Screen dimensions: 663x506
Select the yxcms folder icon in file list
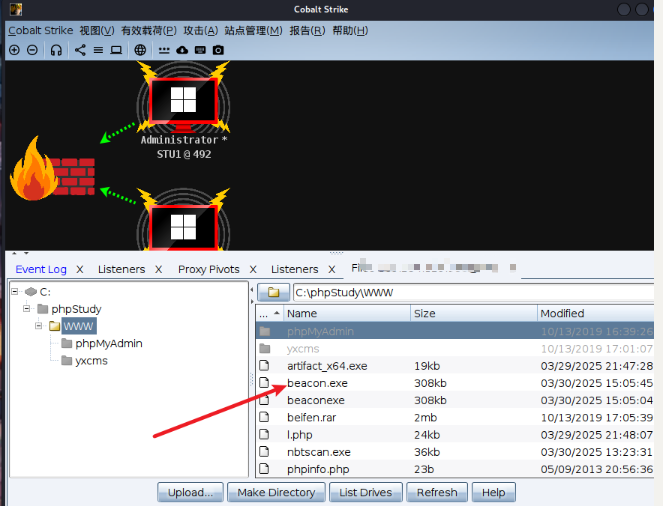[x=265, y=348]
